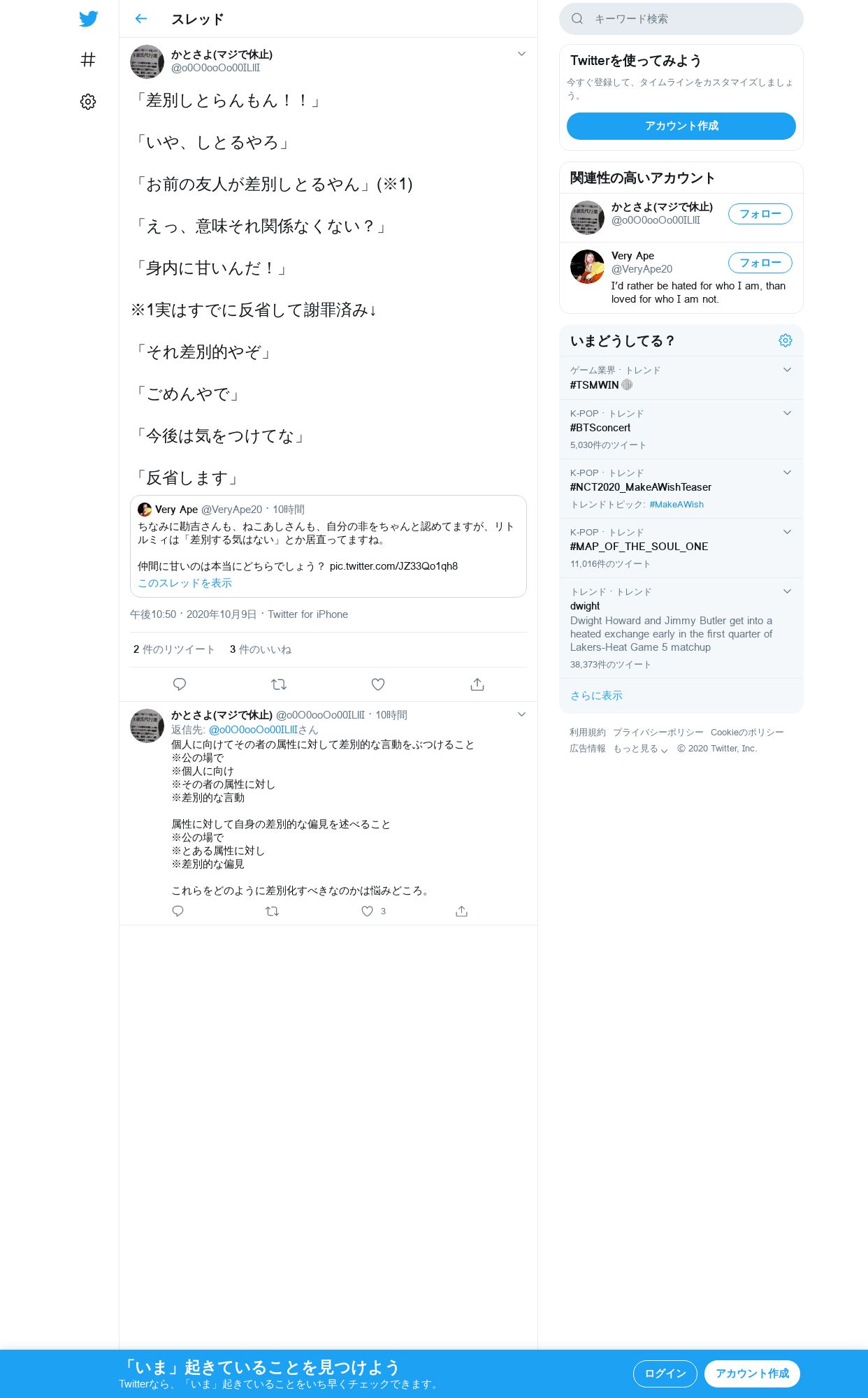Click さらに表示 under trends

(596, 696)
